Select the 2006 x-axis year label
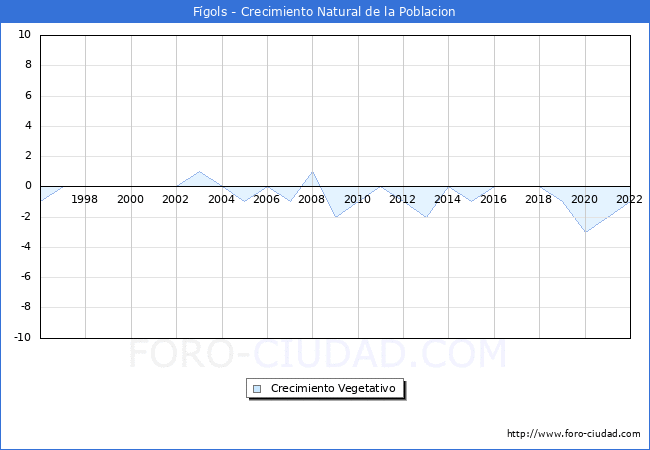Viewport: 650px width, 450px height. point(266,199)
